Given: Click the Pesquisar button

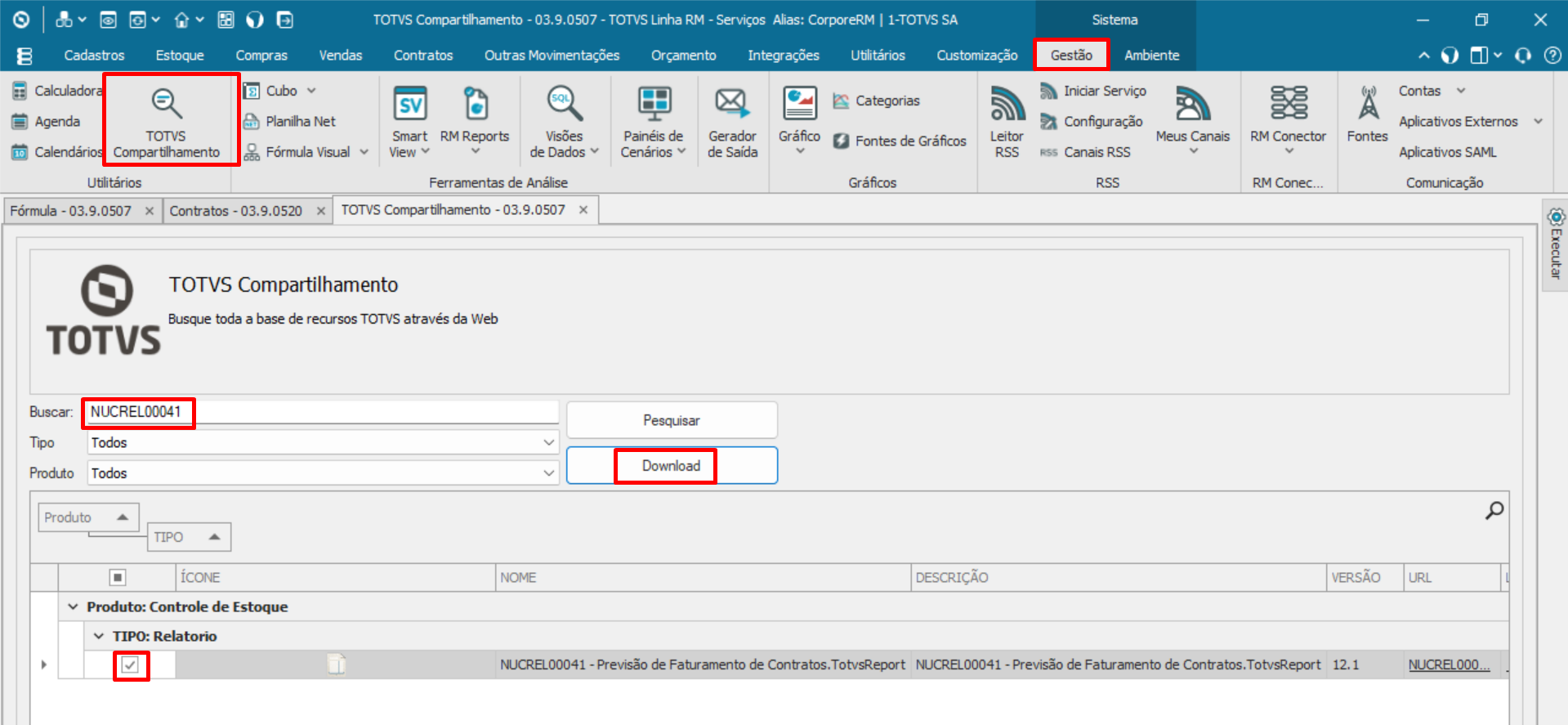Looking at the screenshot, I should [x=672, y=420].
